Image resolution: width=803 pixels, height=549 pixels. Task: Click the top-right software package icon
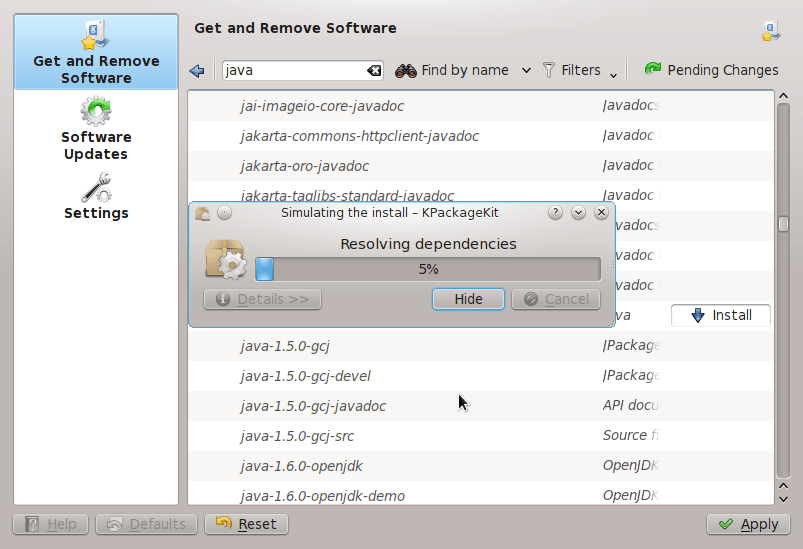pos(771,31)
